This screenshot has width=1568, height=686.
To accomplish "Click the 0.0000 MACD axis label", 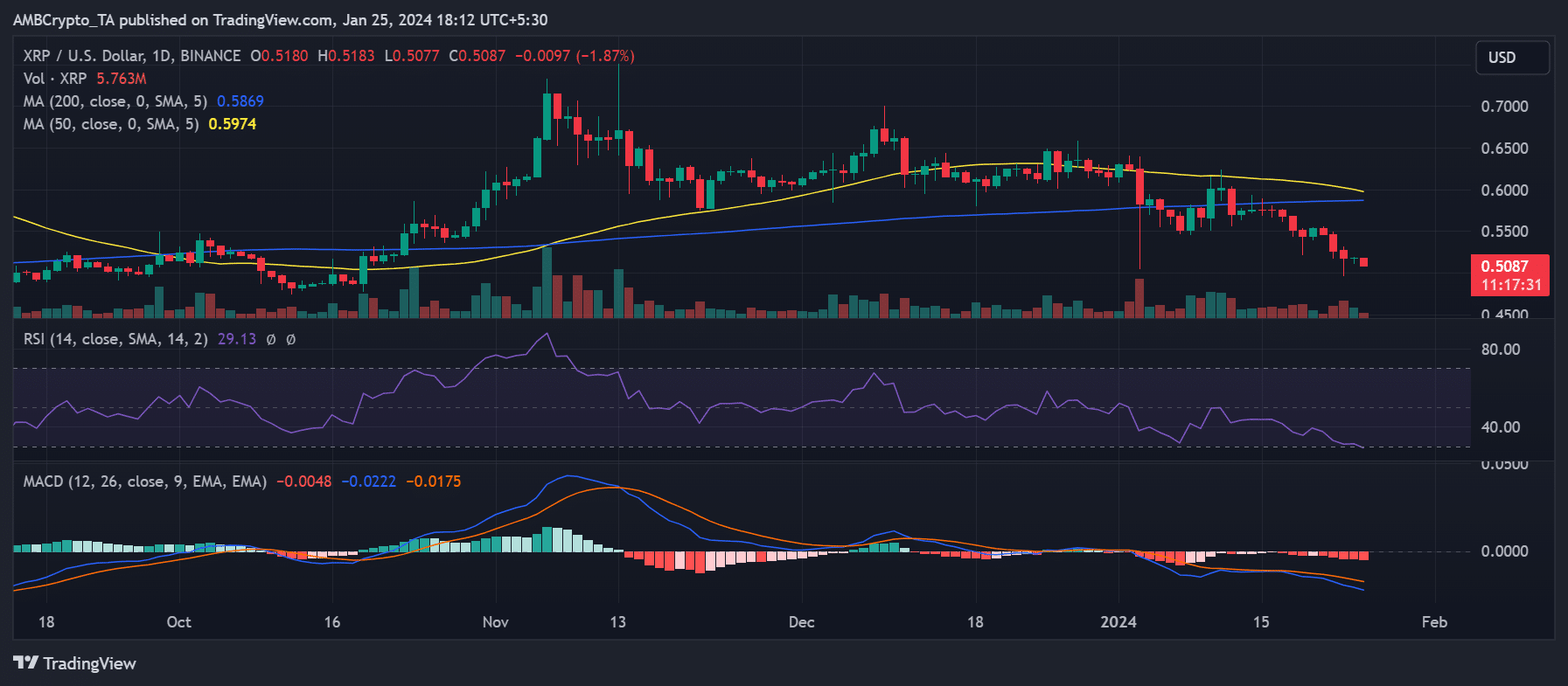I will [x=1505, y=551].
